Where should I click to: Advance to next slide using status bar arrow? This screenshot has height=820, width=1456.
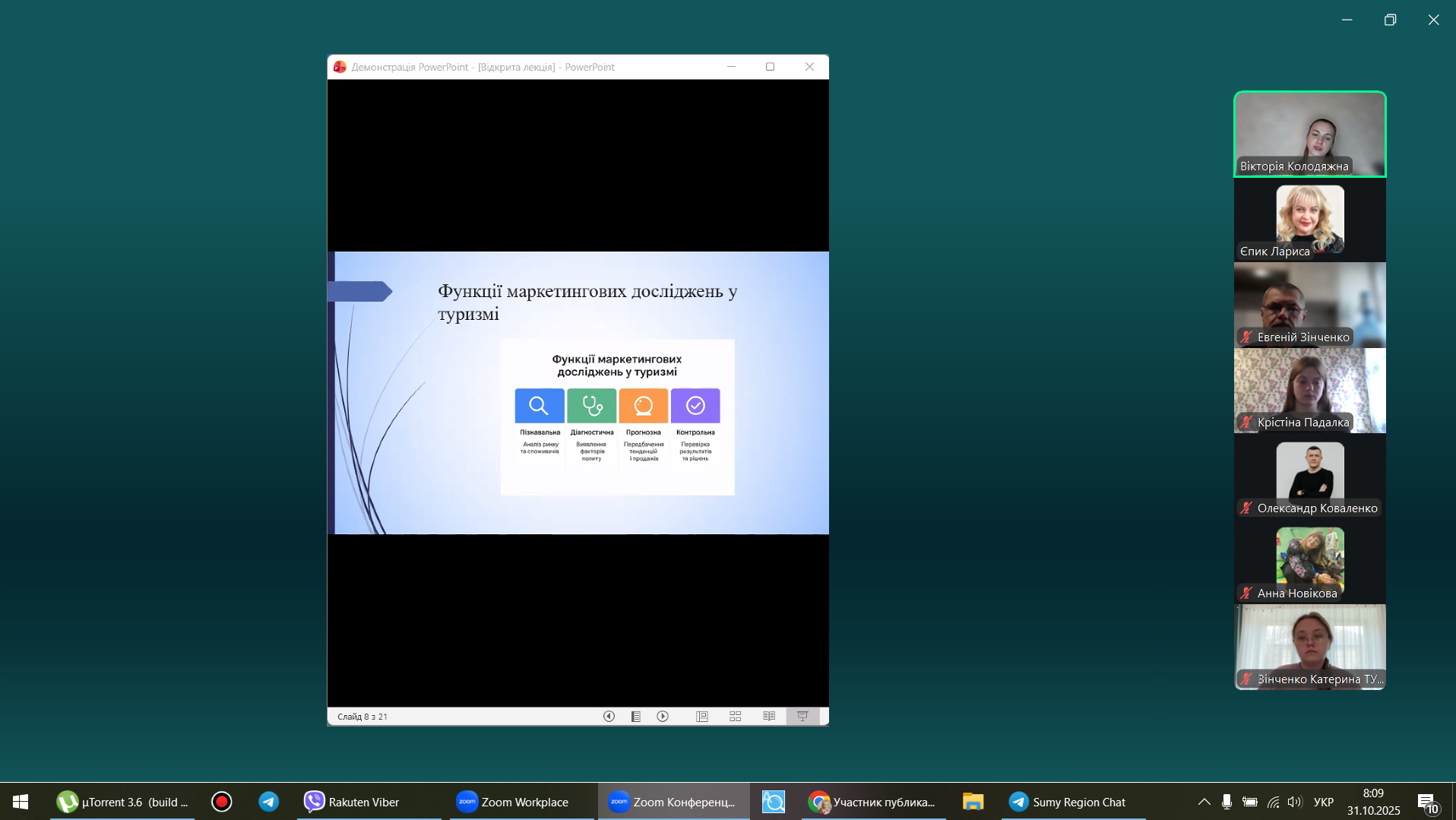[x=663, y=716]
